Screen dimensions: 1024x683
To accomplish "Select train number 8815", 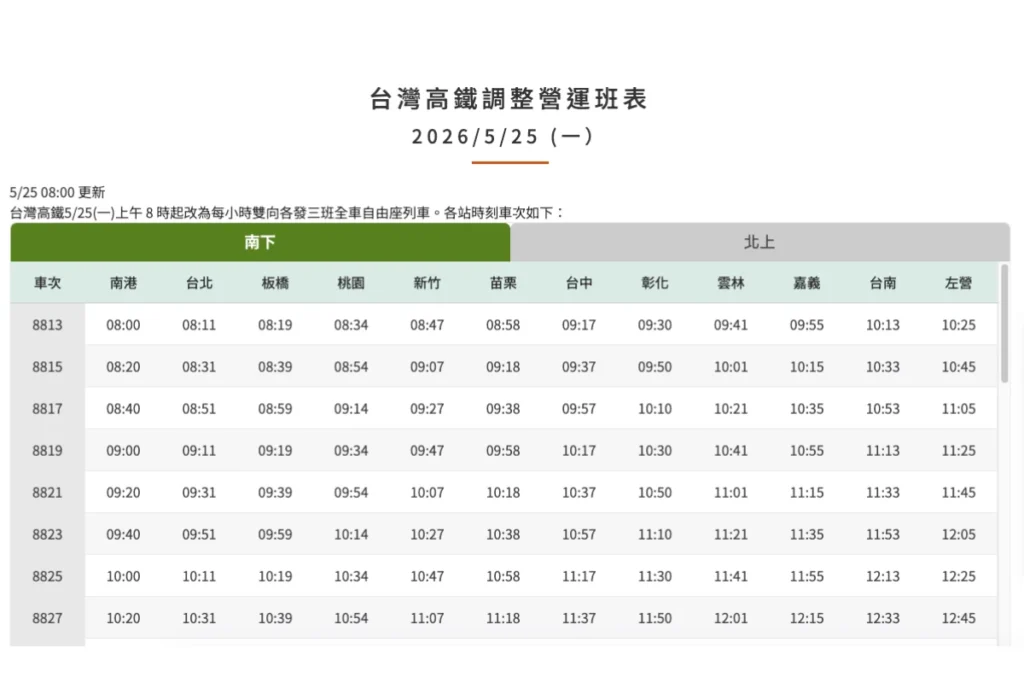I will (48, 367).
